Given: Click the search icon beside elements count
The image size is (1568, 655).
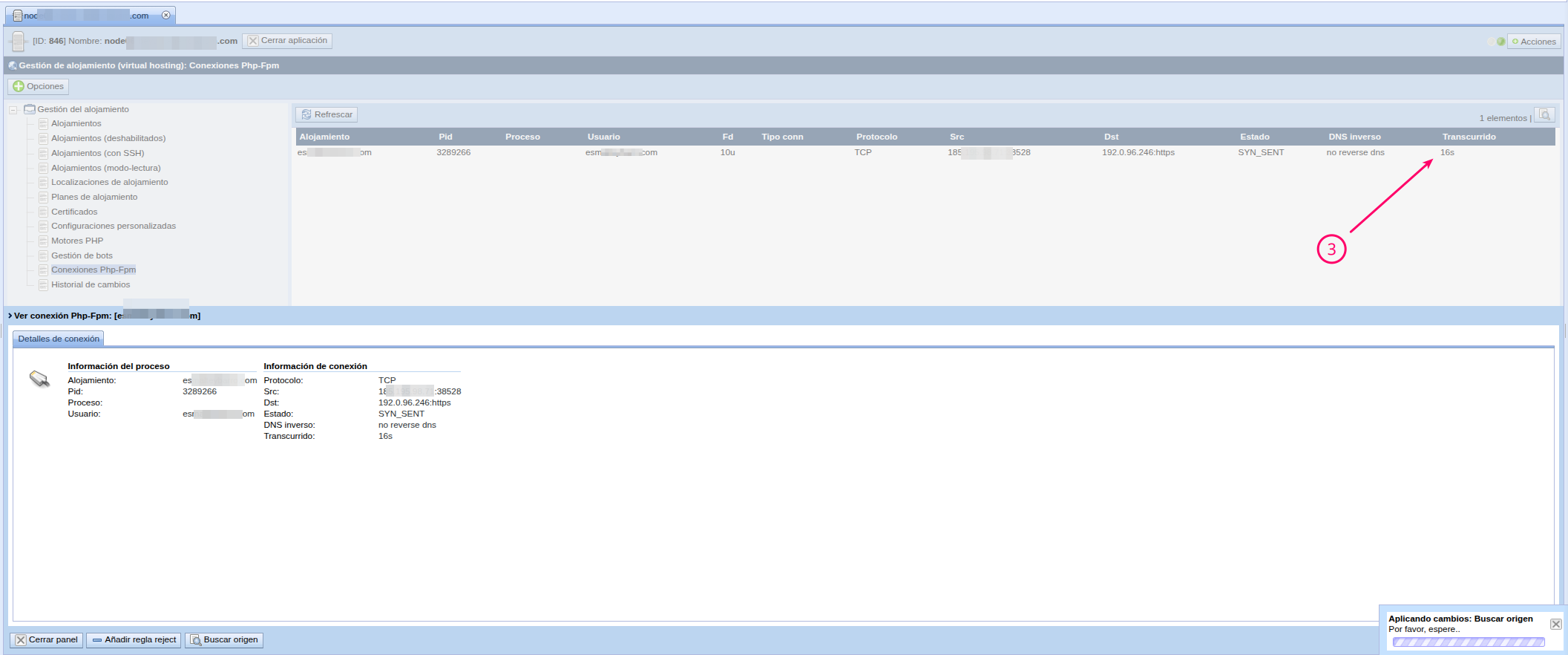Looking at the screenshot, I should [1544, 115].
